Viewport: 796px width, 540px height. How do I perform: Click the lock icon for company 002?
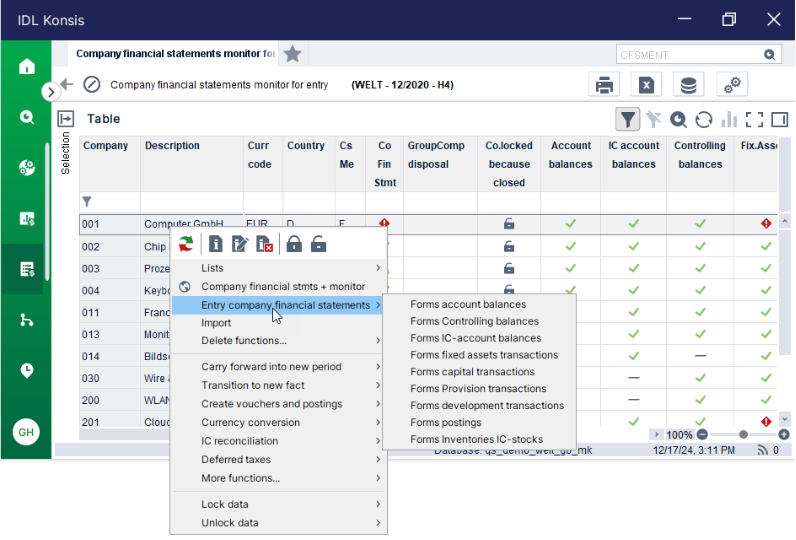tap(509, 247)
